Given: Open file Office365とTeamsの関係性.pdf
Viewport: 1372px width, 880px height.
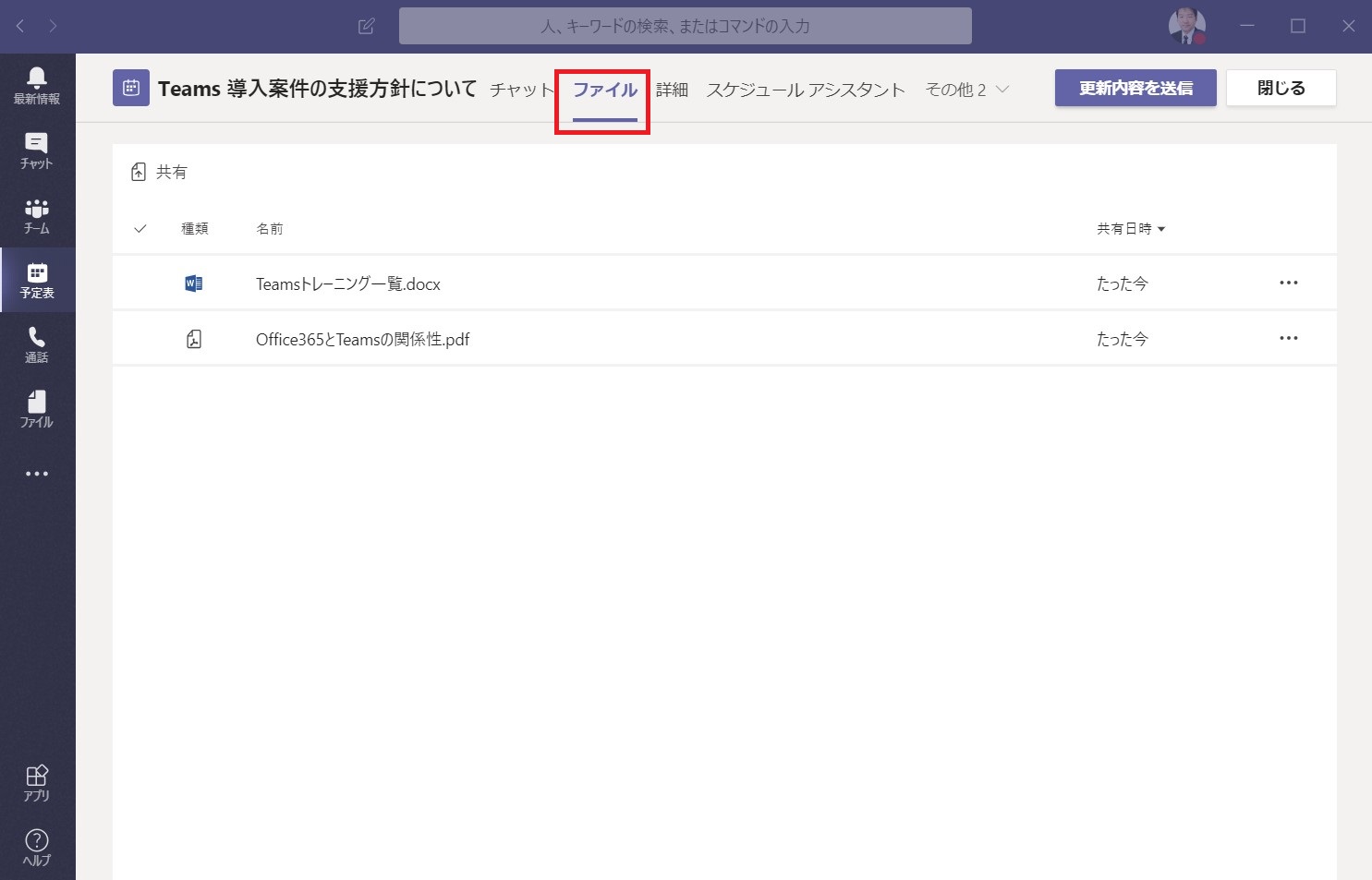Looking at the screenshot, I should pos(362,340).
